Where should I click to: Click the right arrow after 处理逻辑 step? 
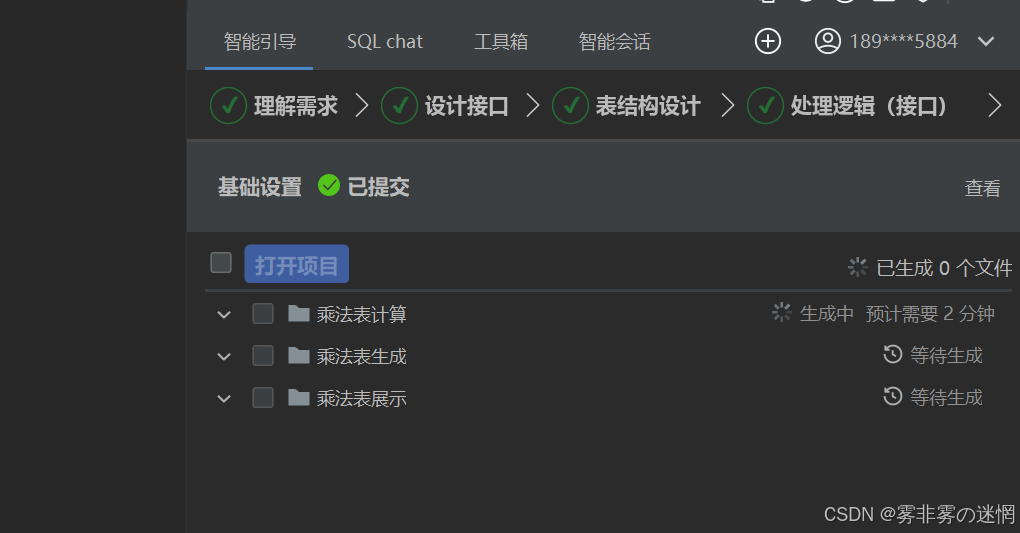(995, 105)
